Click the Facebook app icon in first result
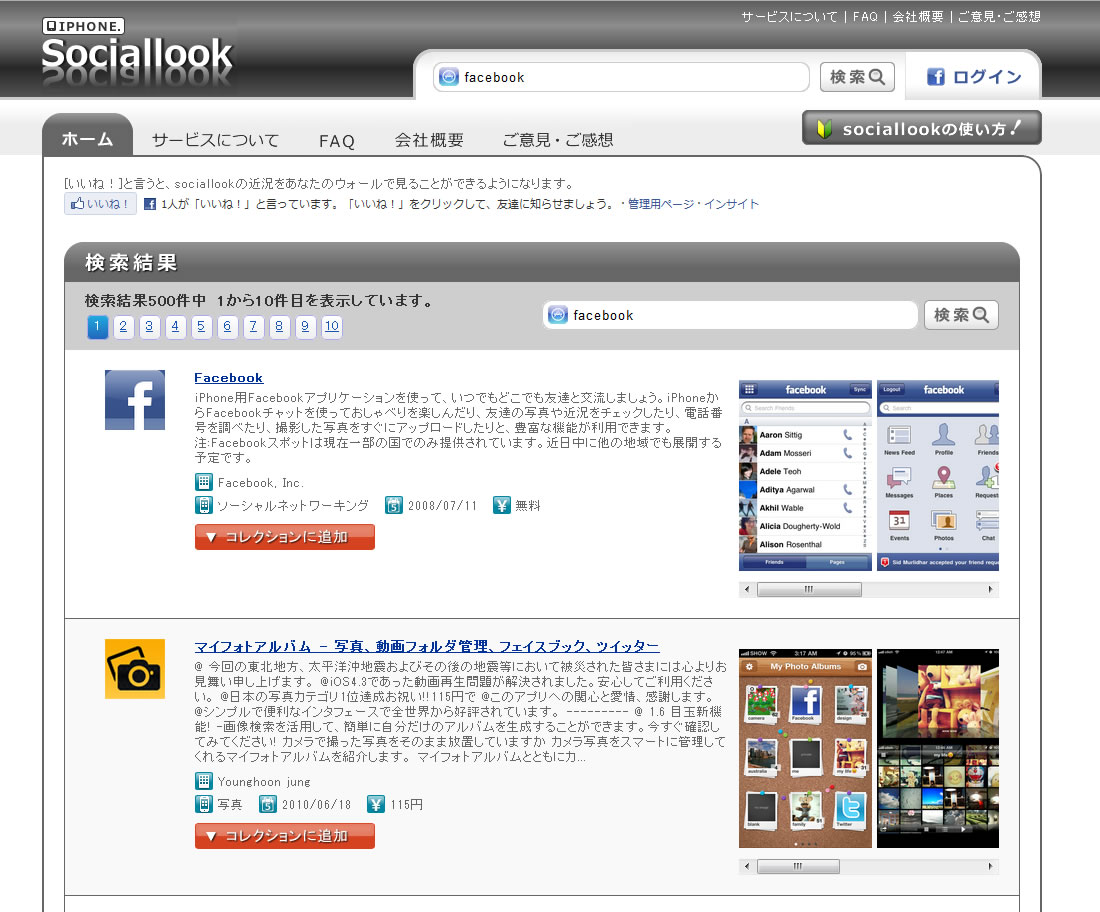Screen dimensions: 1100x912 [x=135, y=400]
